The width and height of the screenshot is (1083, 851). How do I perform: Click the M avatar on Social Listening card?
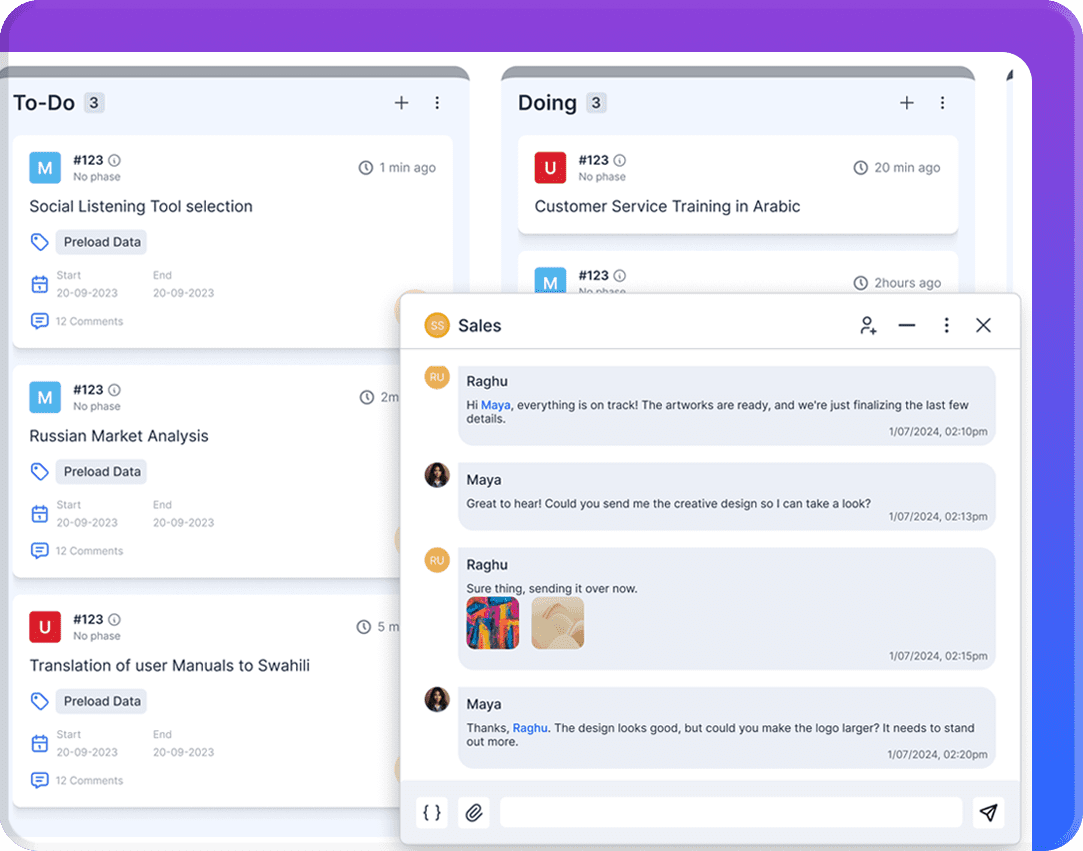(45, 168)
